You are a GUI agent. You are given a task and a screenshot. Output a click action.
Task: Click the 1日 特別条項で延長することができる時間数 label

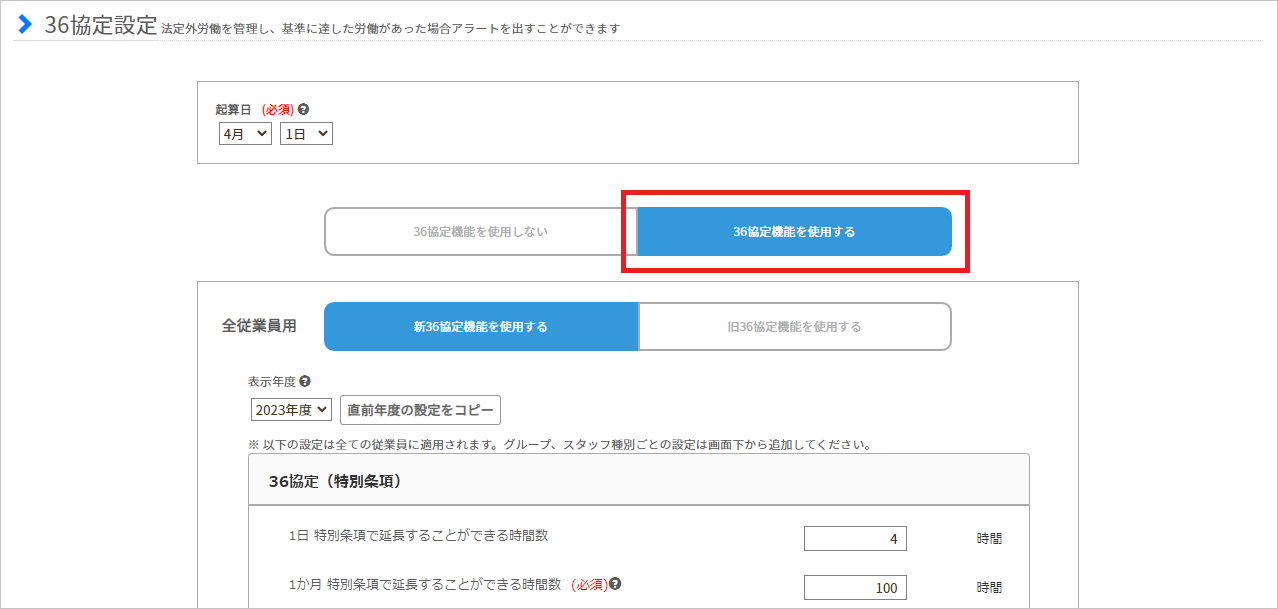point(418,536)
